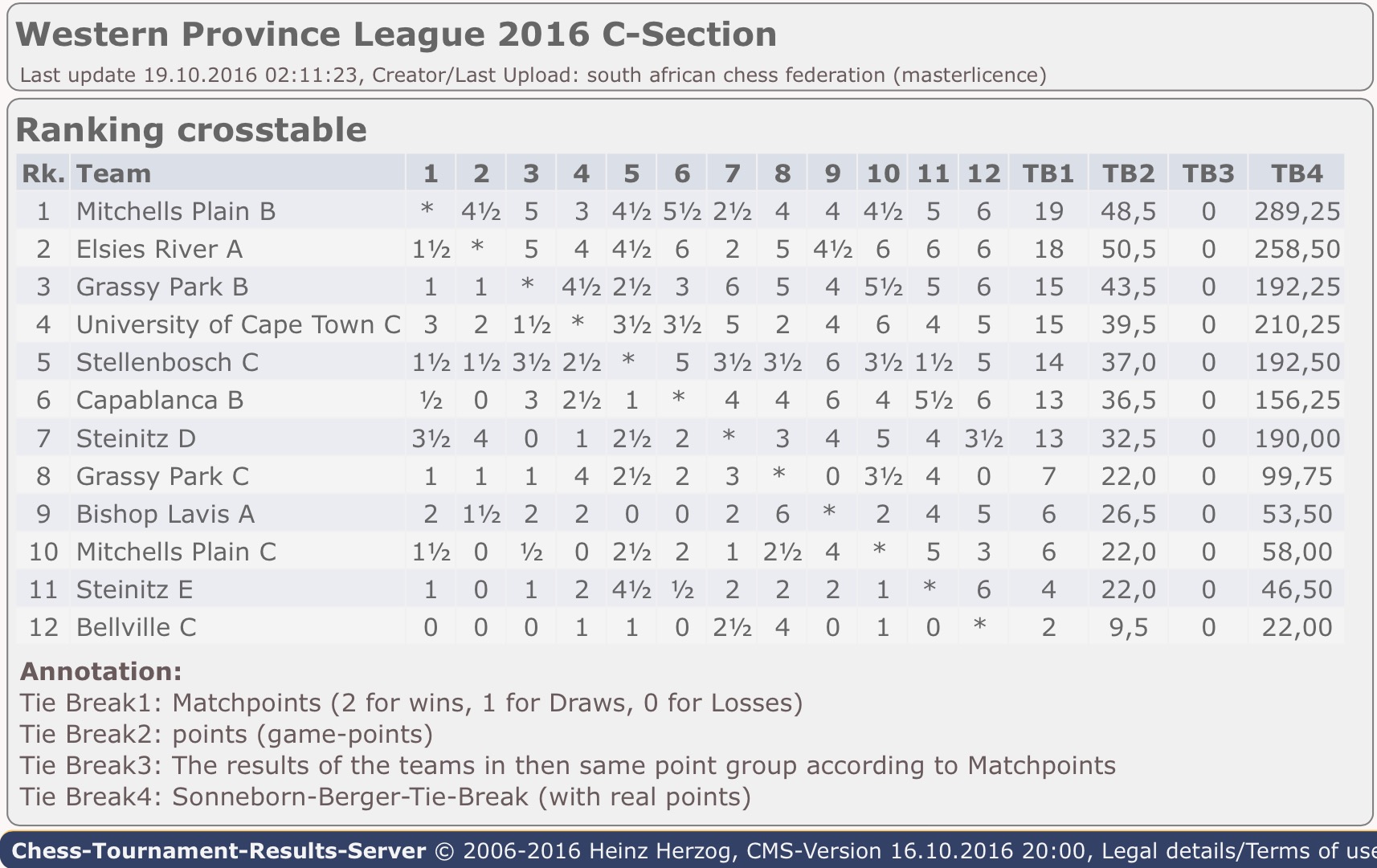Click the Team column header
The width and height of the screenshot is (1377, 868).
[x=113, y=173]
